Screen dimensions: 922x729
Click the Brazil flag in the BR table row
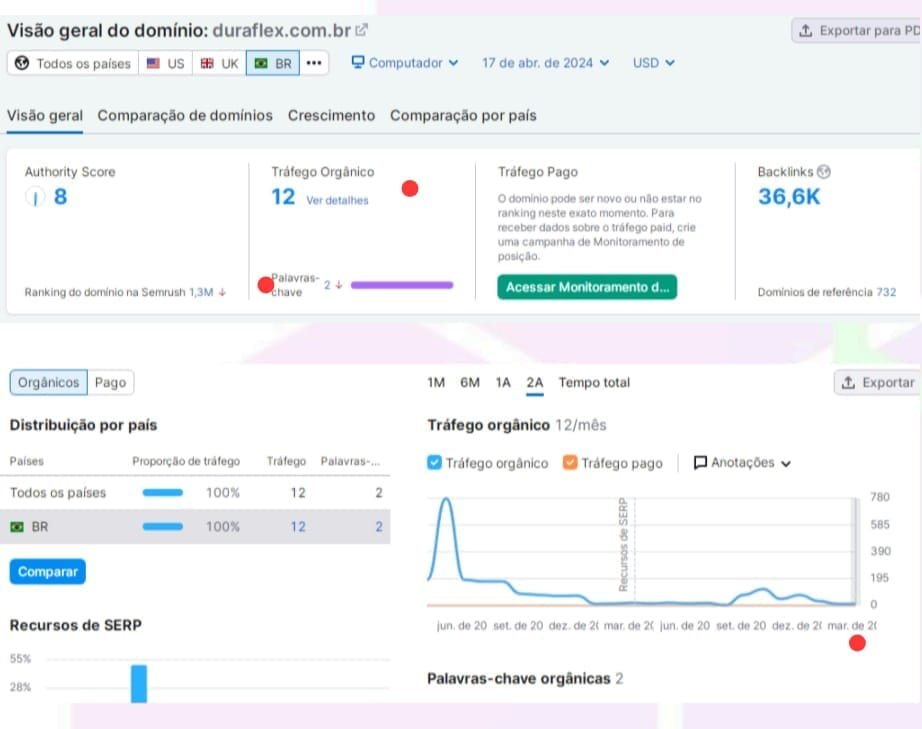18,527
